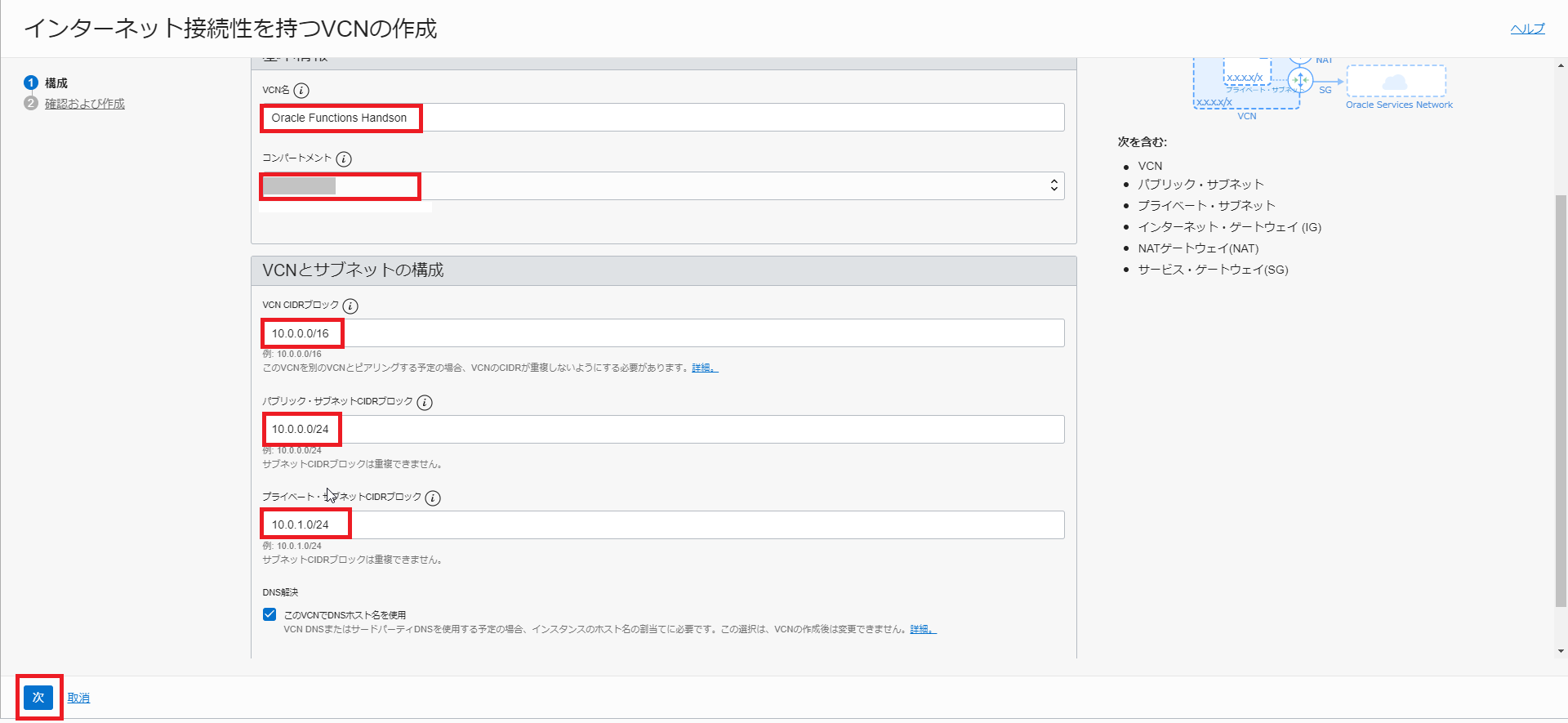Toggle このVCNでDNSホスト名を使用 checkbox

pos(269,614)
